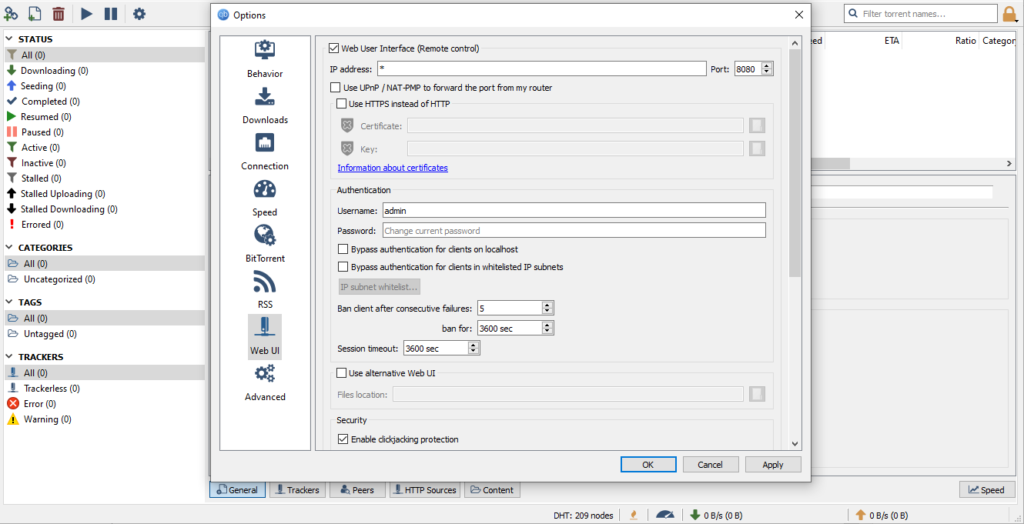Screen dimensions: 1024x524
Task: Click the Resume play toolbar icon
Action: pyautogui.click(x=87, y=13)
